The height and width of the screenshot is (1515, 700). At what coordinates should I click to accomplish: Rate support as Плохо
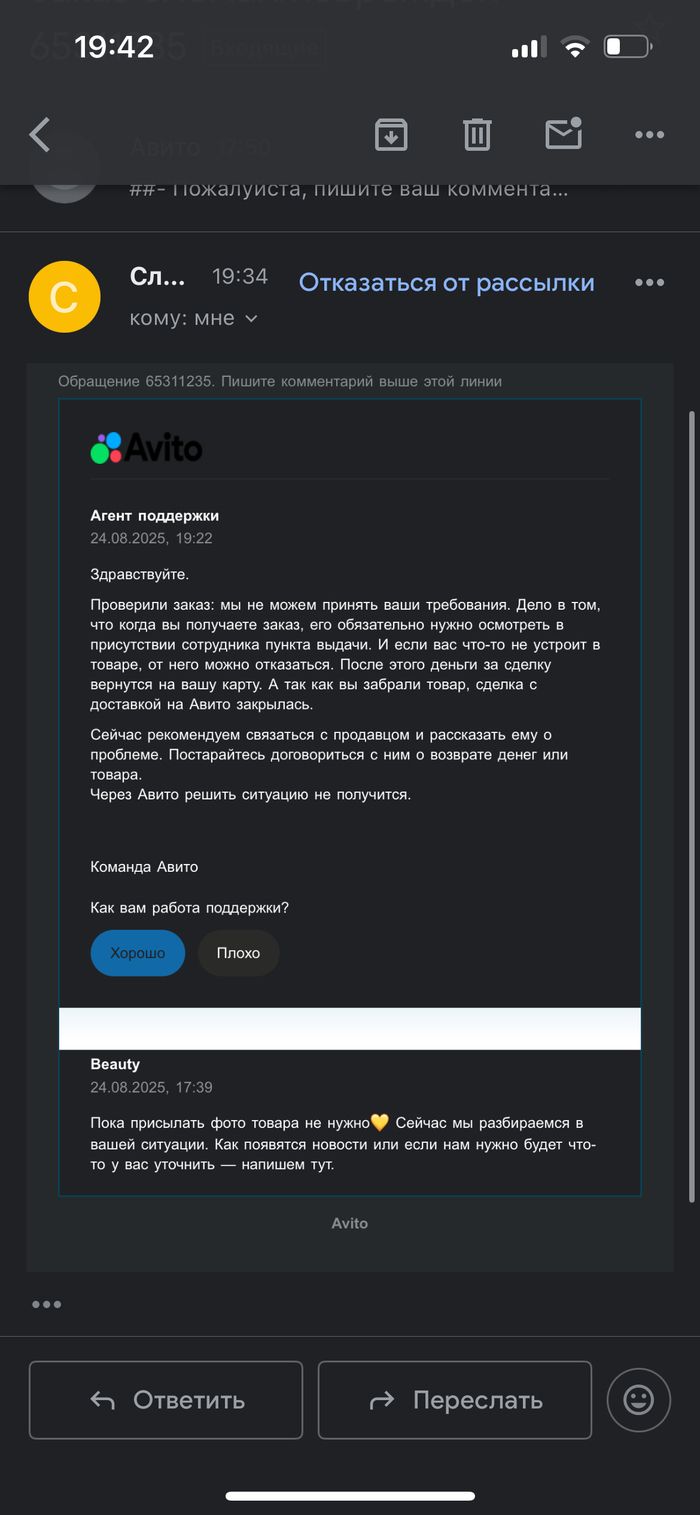pos(238,952)
